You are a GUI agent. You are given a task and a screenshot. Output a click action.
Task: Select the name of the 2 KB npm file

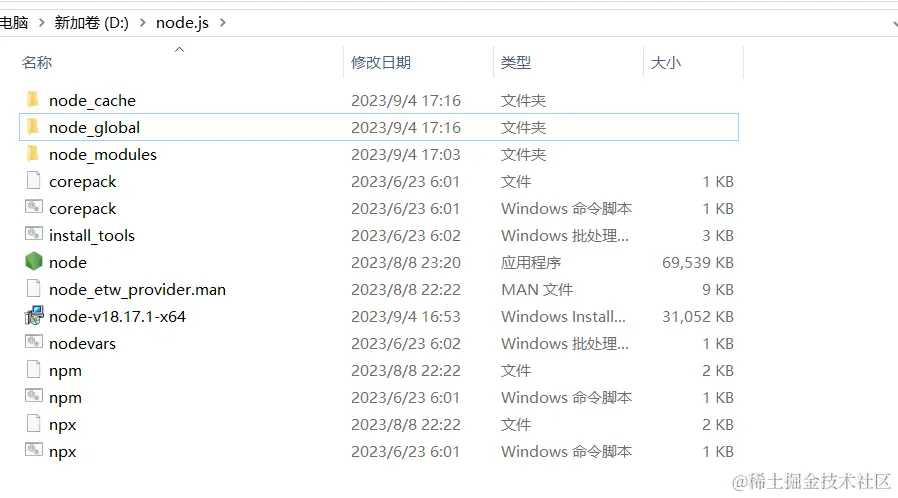pos(65,371)
